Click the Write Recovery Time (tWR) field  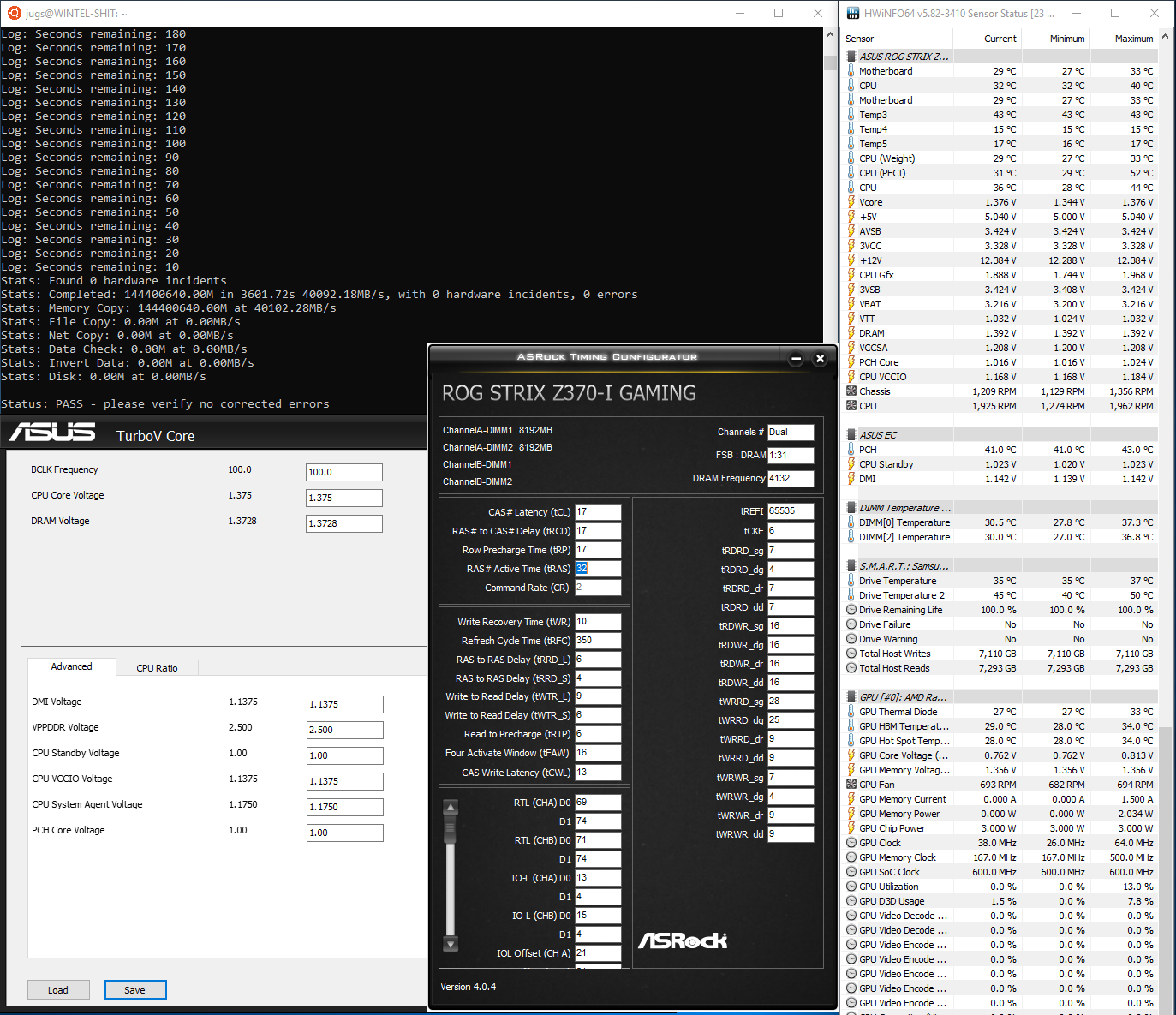598,622
